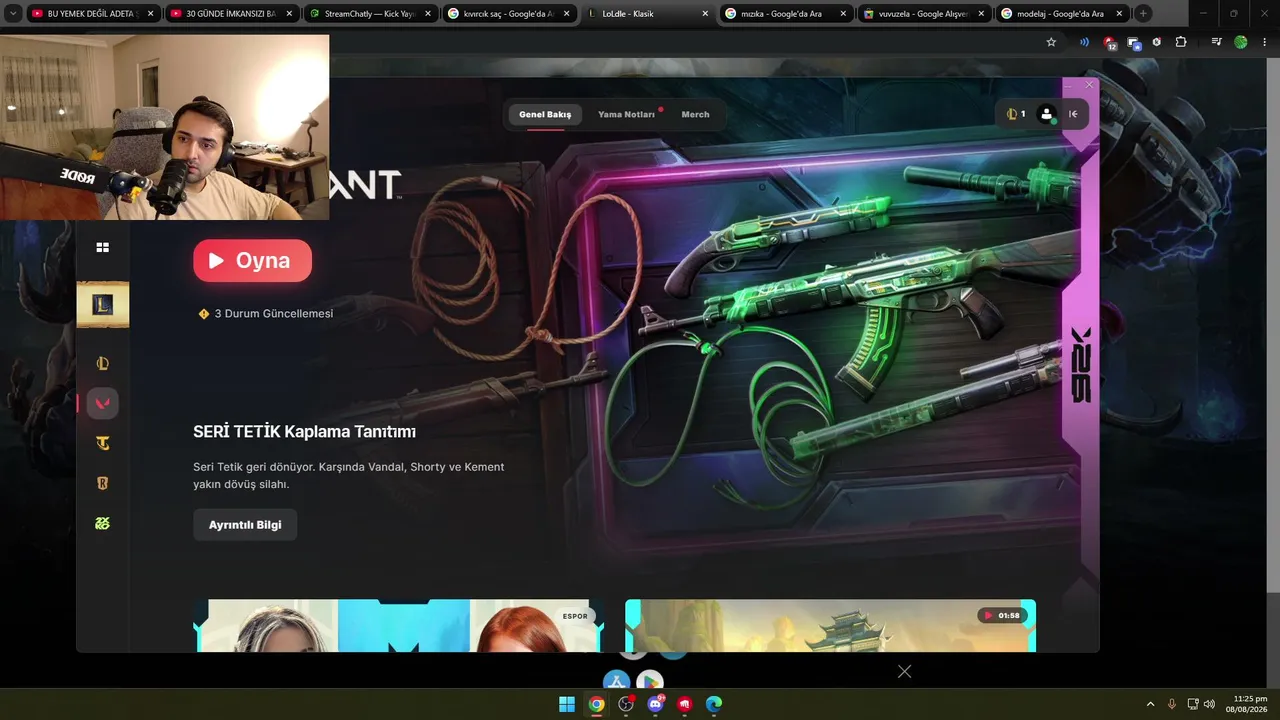Play the 01:58 video card
This screenshot has height=720, width=1280.
pyautogui.click(x=830, y=626)
